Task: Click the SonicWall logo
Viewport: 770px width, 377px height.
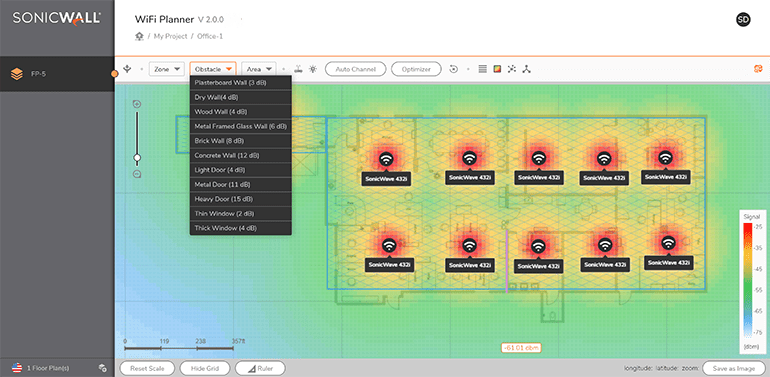Action: 56,19
